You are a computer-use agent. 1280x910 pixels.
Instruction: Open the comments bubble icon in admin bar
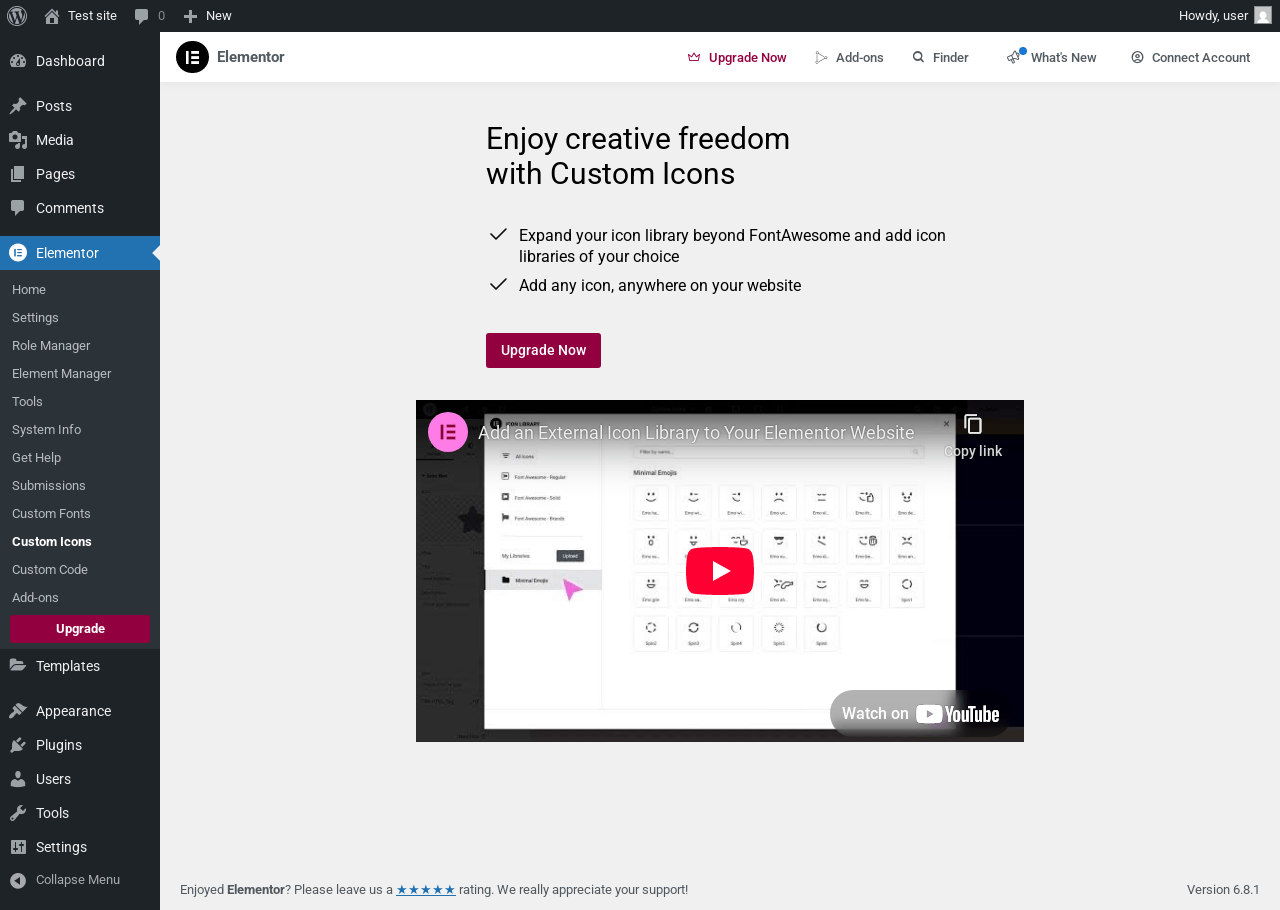pyautogui.click(x=142, y=16)
